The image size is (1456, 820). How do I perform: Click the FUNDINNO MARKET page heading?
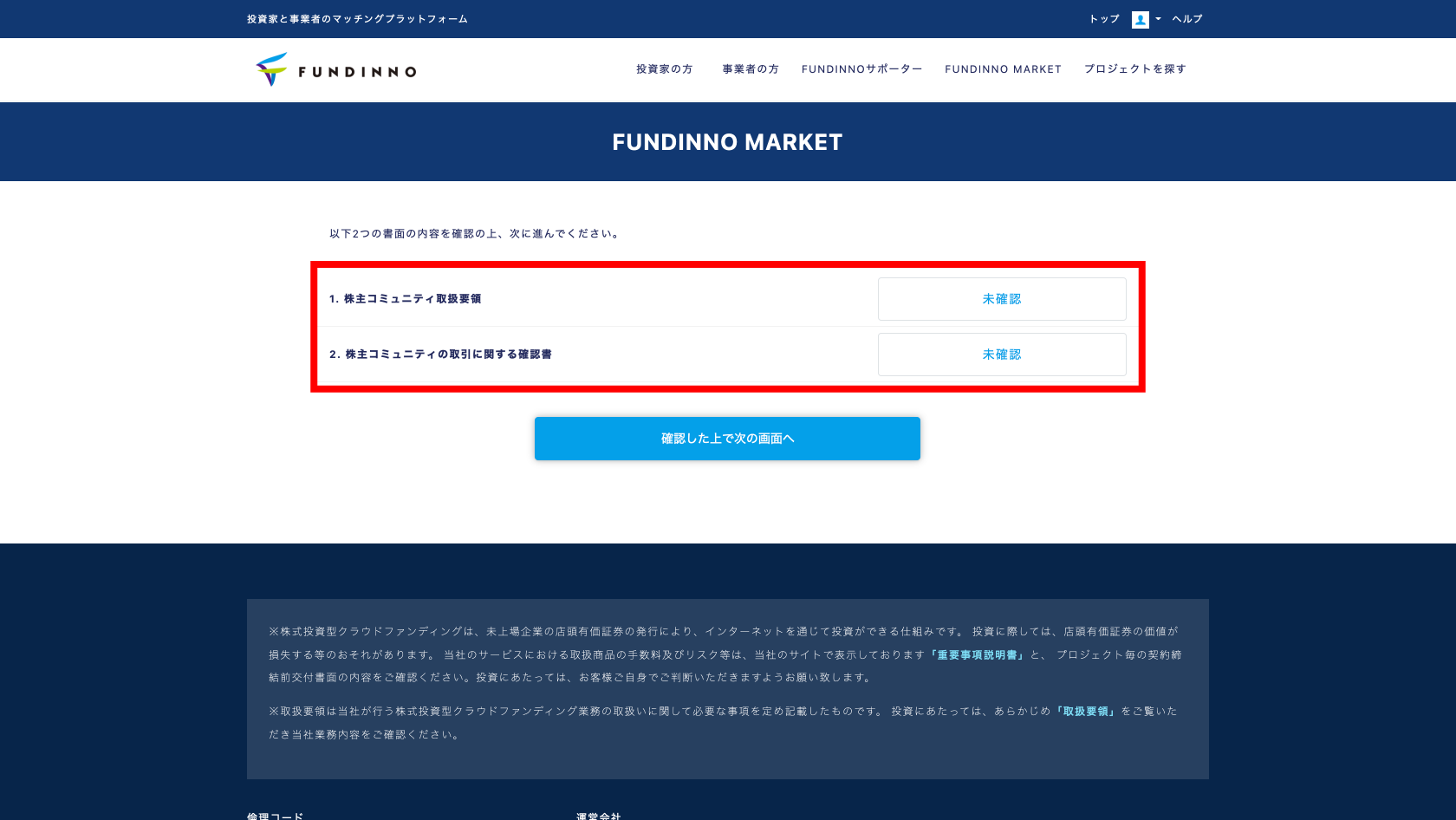point(727,142)
